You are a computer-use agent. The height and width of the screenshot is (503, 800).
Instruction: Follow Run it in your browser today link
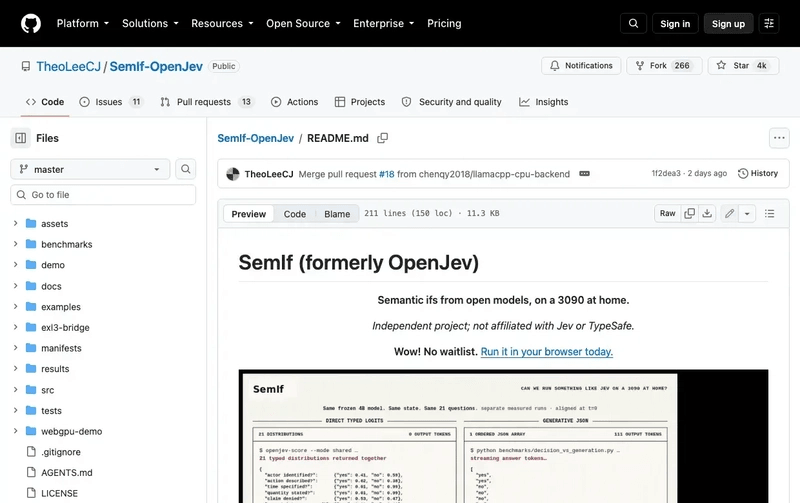pyautogui.click(x=547, y=351)
